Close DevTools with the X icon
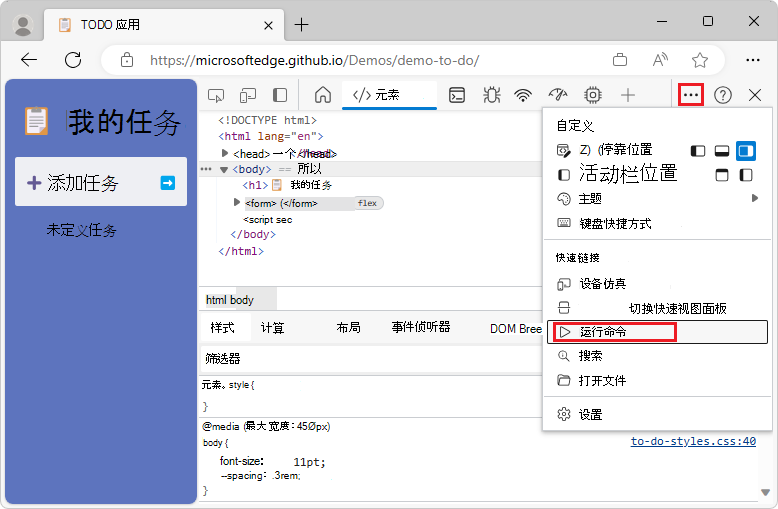 pyautogui.click(x=755, y=95)
